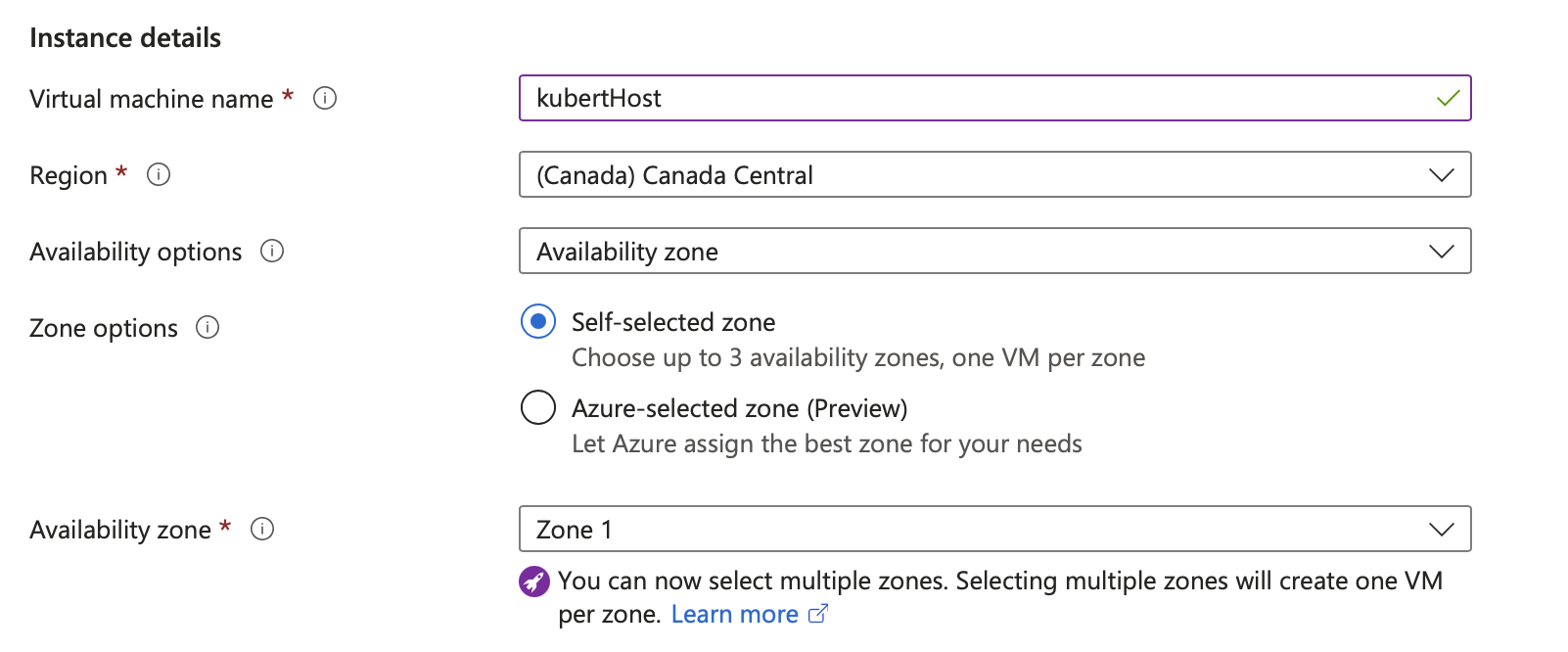Open the Zone 1 availability zone dropdown
Viewport: 1568px width, 652px height.
point(994,529)
